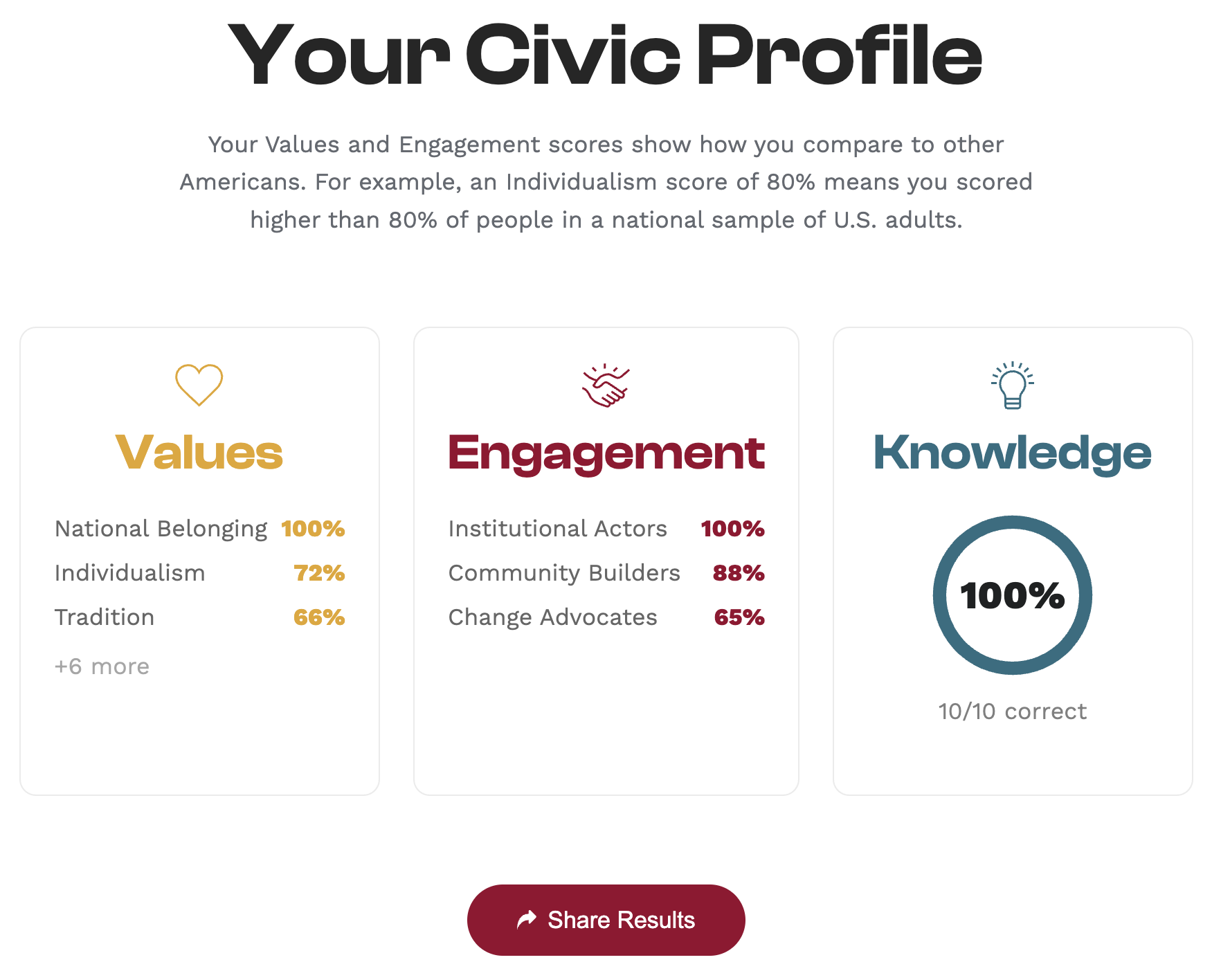Expand the "+6 more" values list
1221x980 pixels.
click(102, 666)
